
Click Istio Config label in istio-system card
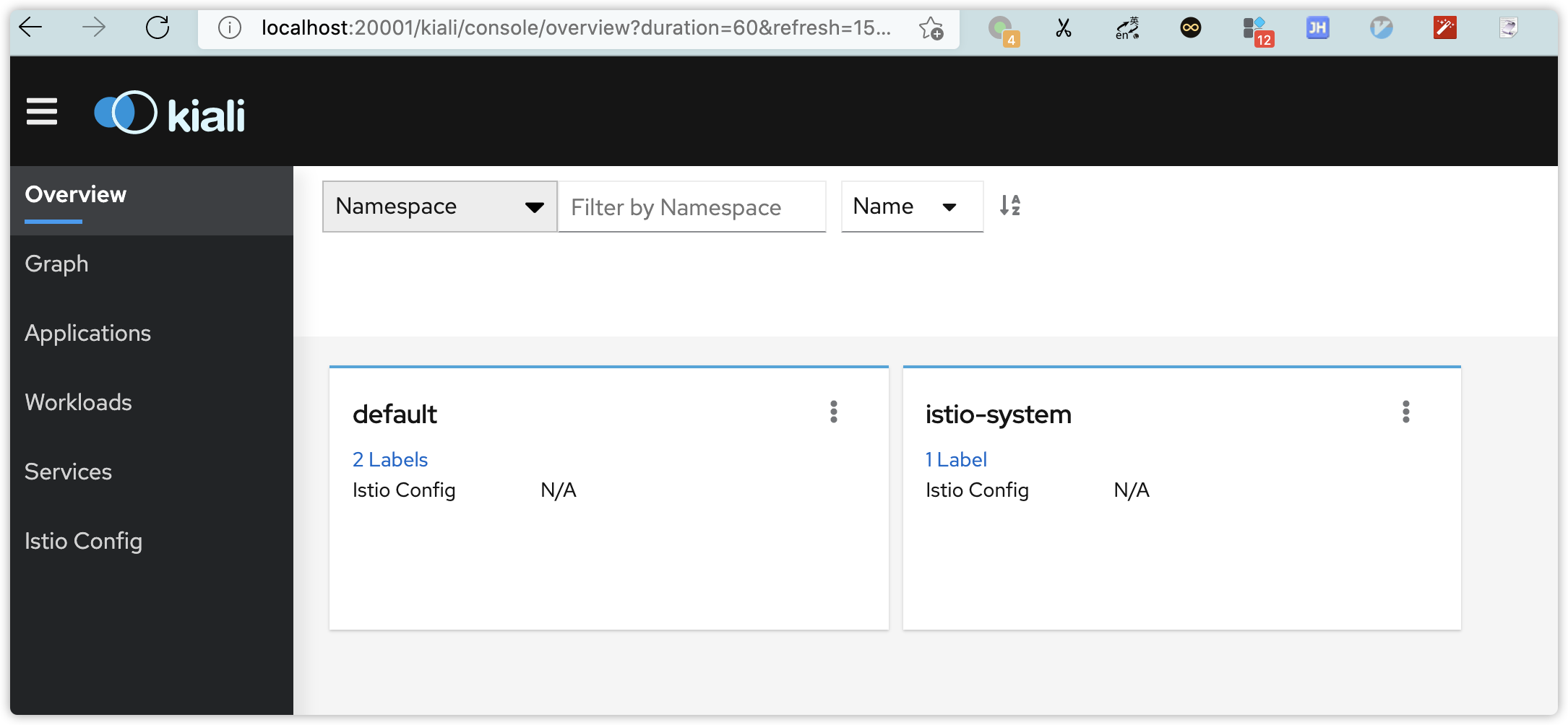(x=977, y=490)
